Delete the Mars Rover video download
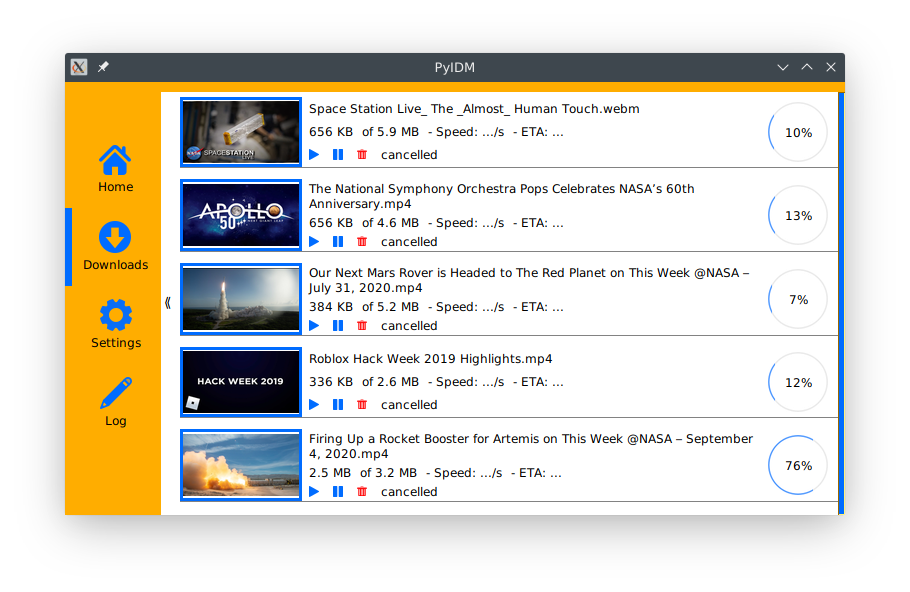 (x=362, y=326)
